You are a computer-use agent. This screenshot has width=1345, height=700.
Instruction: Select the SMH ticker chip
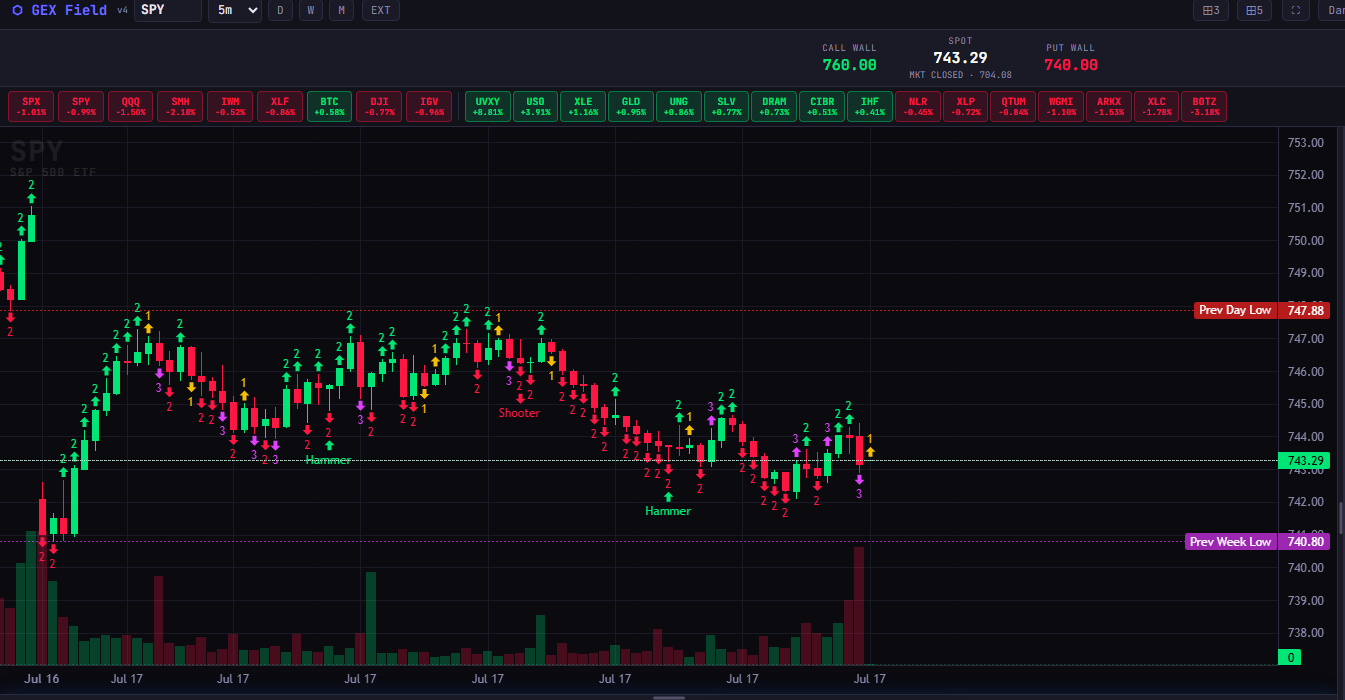180,106
